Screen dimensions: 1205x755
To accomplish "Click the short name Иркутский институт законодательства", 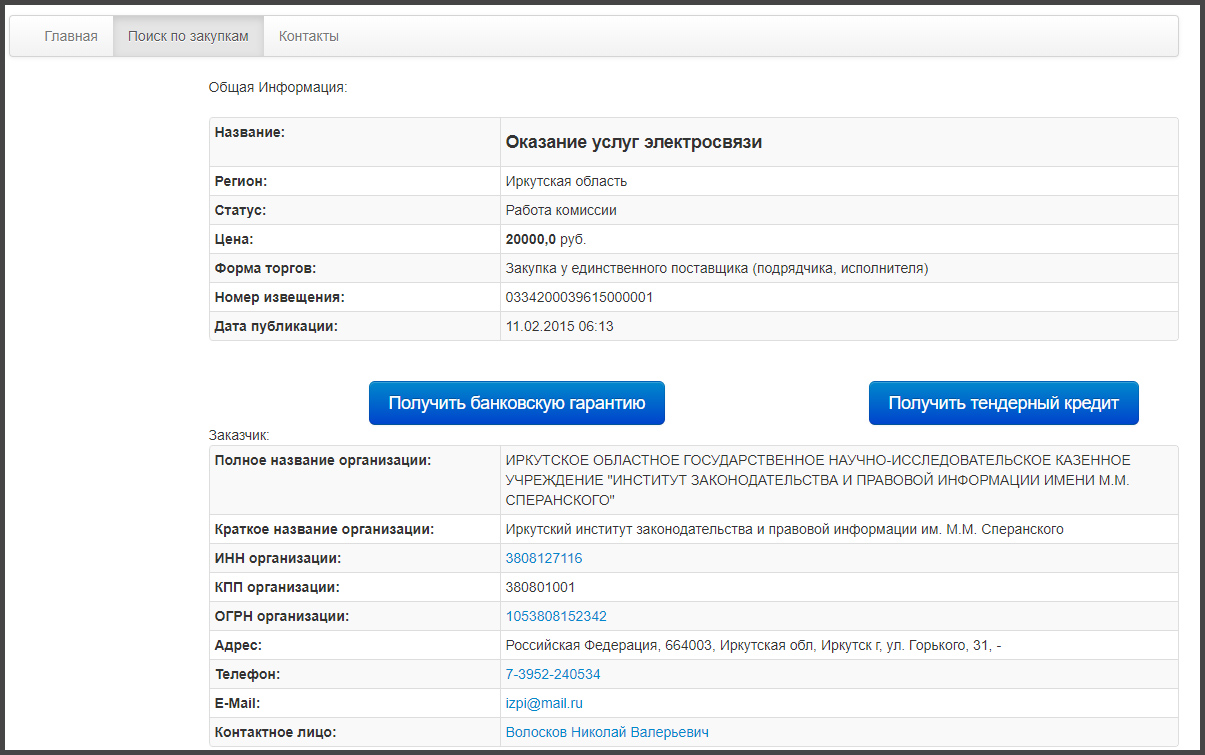I will [x=785, y=529].
